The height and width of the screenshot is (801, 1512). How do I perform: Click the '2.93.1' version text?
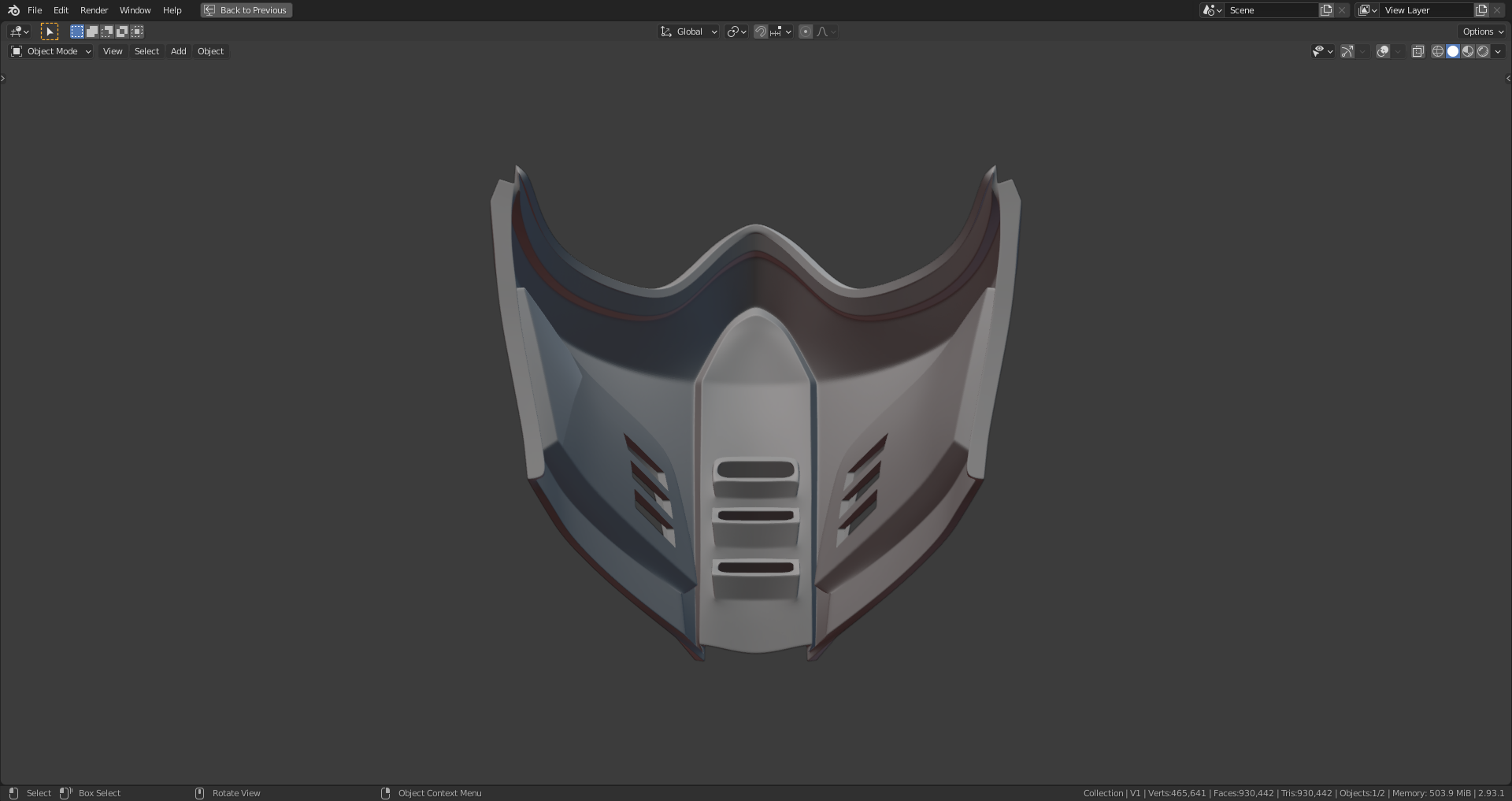click(x=1492, y=793)
